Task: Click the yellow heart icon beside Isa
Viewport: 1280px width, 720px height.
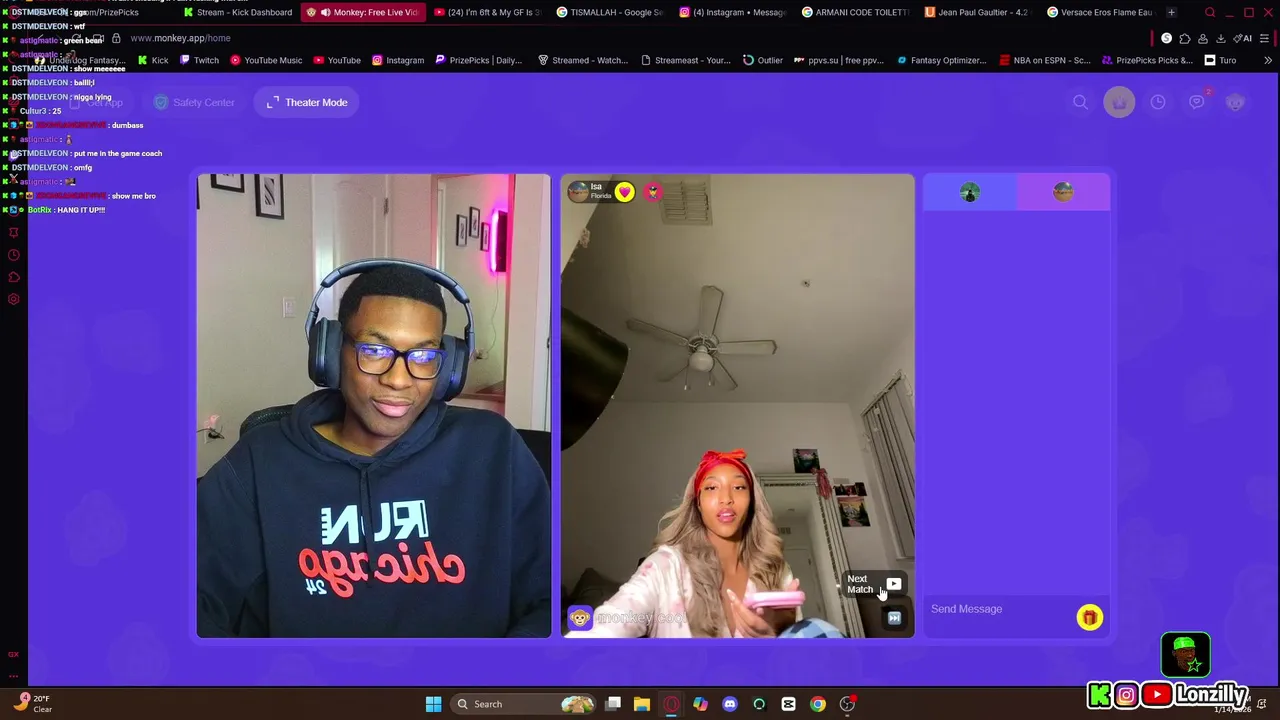Action: [x=624, y=192]
